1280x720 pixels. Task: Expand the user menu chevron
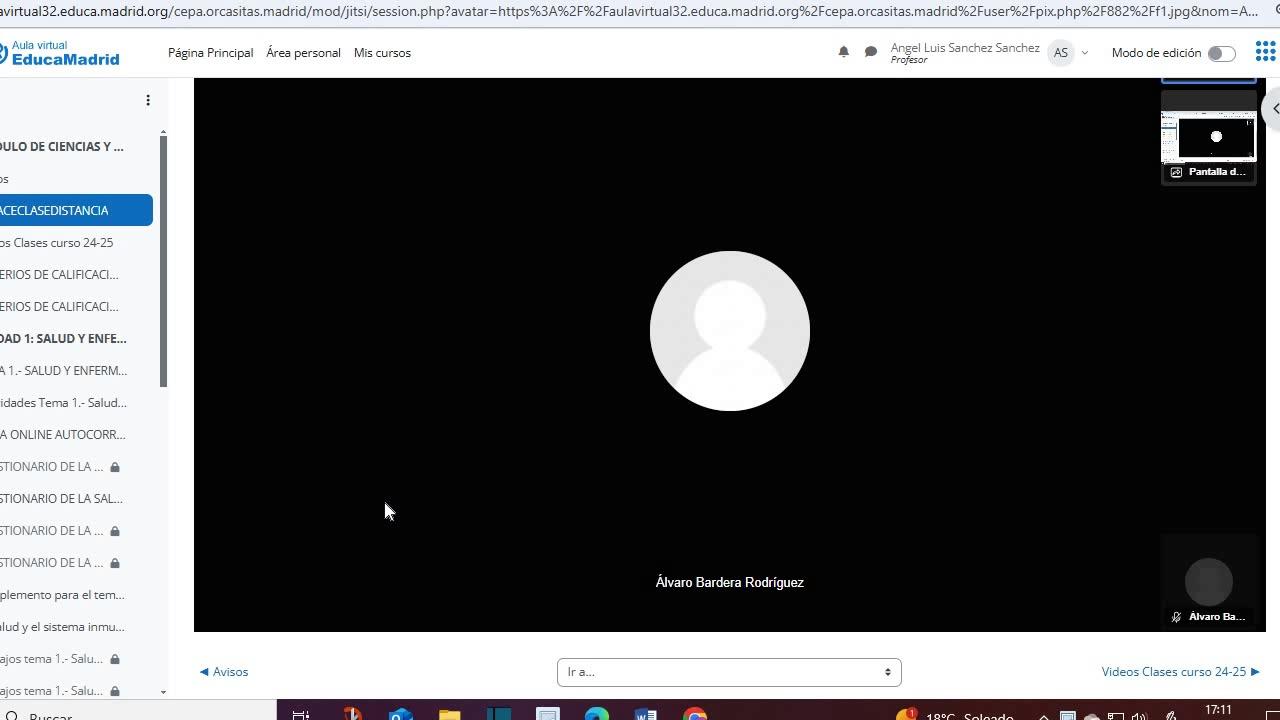pyautogui.click(x=1085, y=53)
